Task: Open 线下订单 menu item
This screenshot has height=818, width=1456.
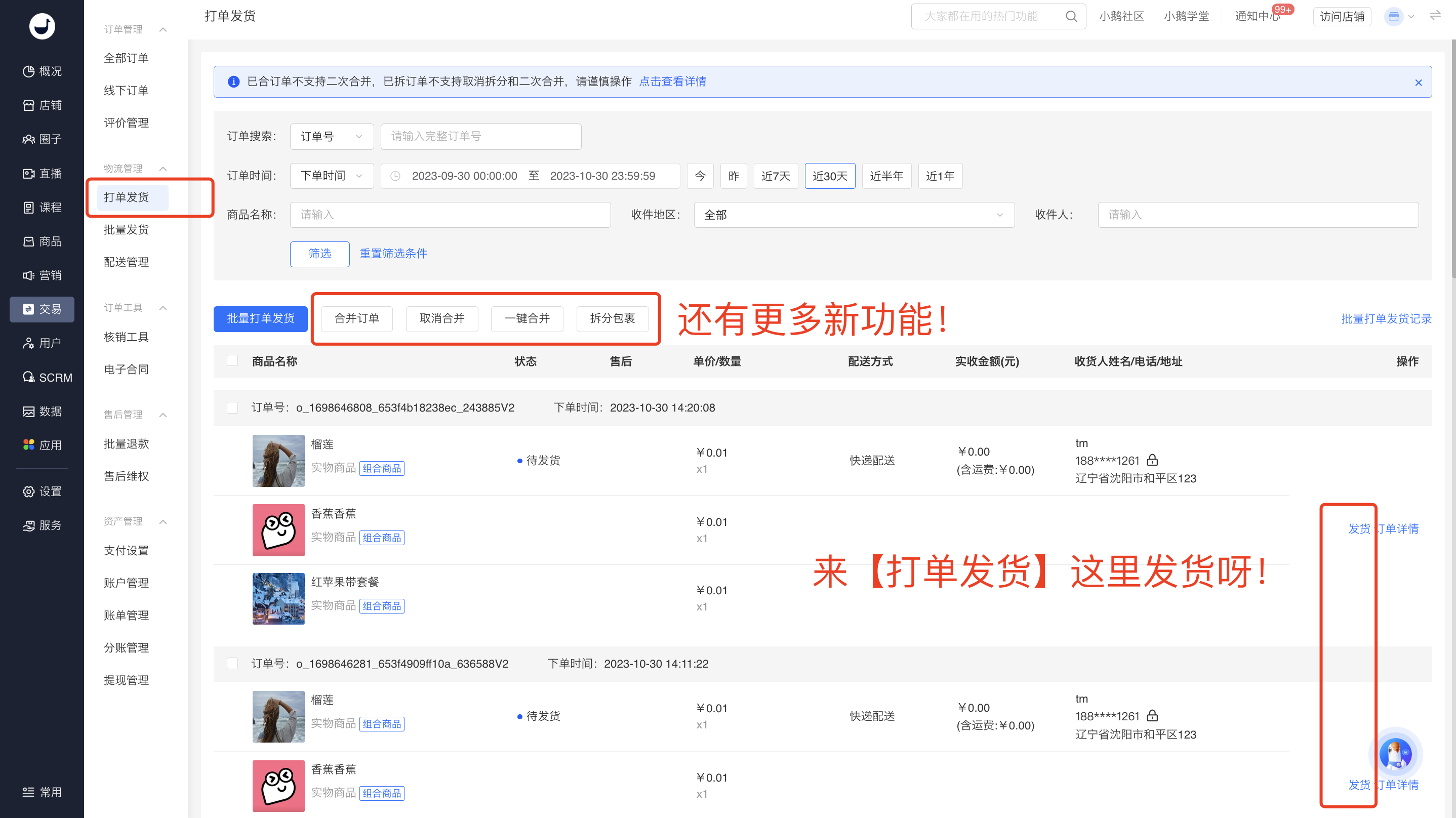Action: [x=126, y=91]
